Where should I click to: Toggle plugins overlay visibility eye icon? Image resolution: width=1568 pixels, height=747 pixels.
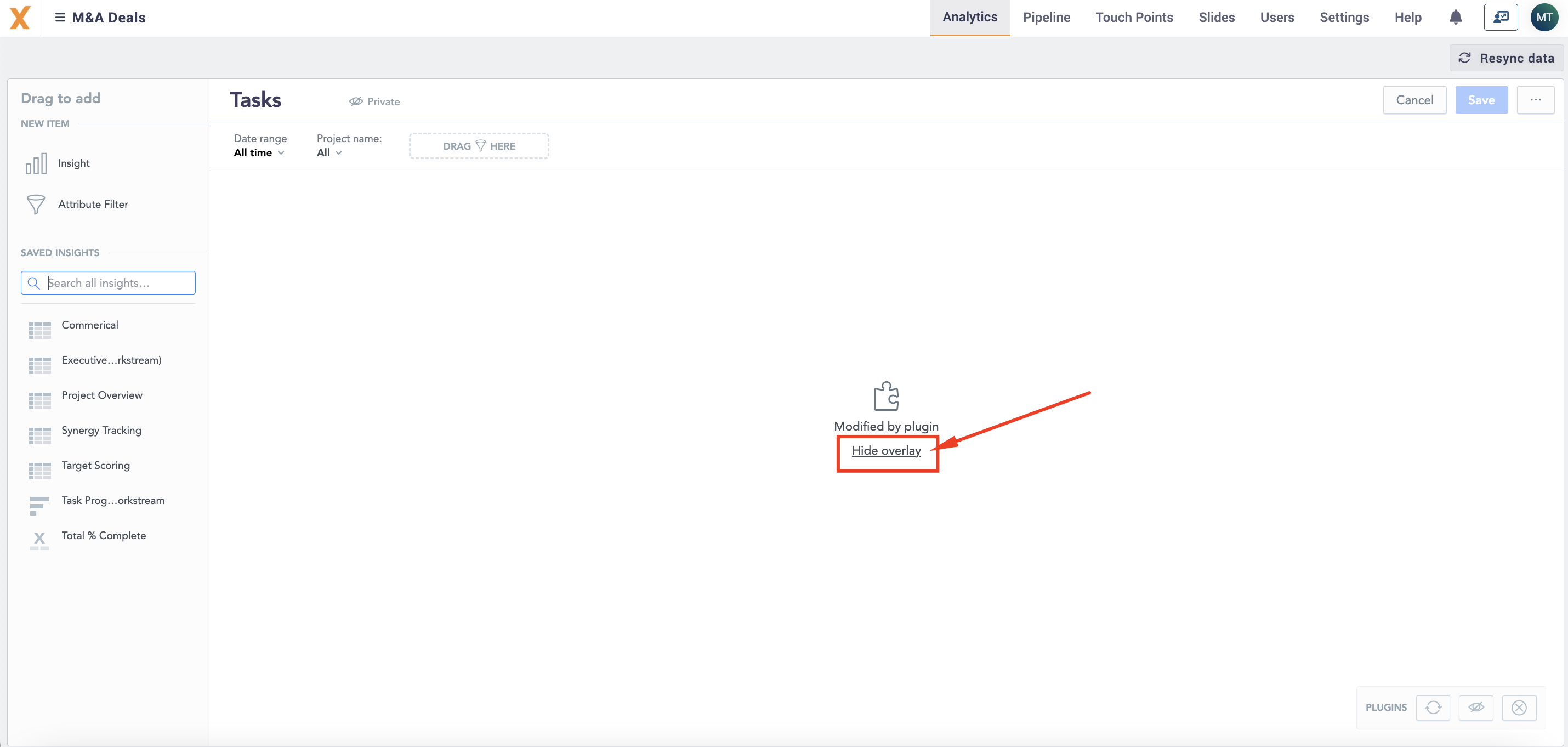(x=1475, y=708)
